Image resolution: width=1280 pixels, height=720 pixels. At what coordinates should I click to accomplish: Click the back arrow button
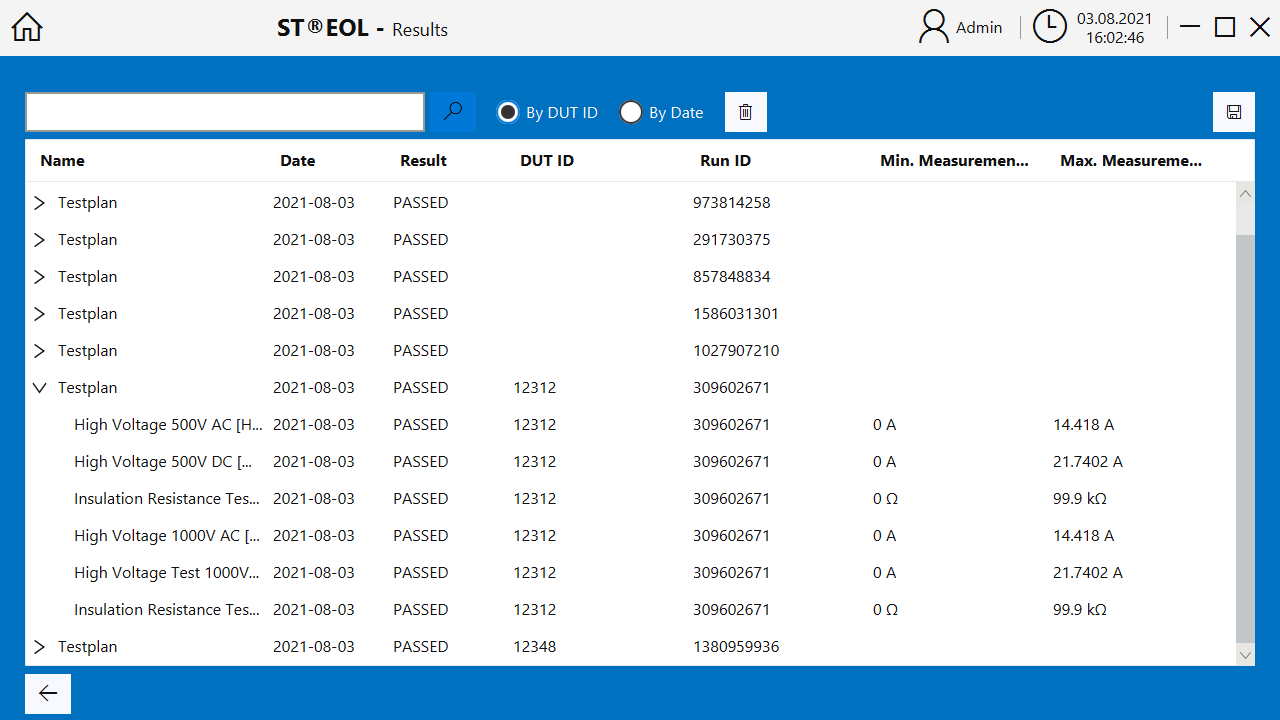(x=48, y=693)
